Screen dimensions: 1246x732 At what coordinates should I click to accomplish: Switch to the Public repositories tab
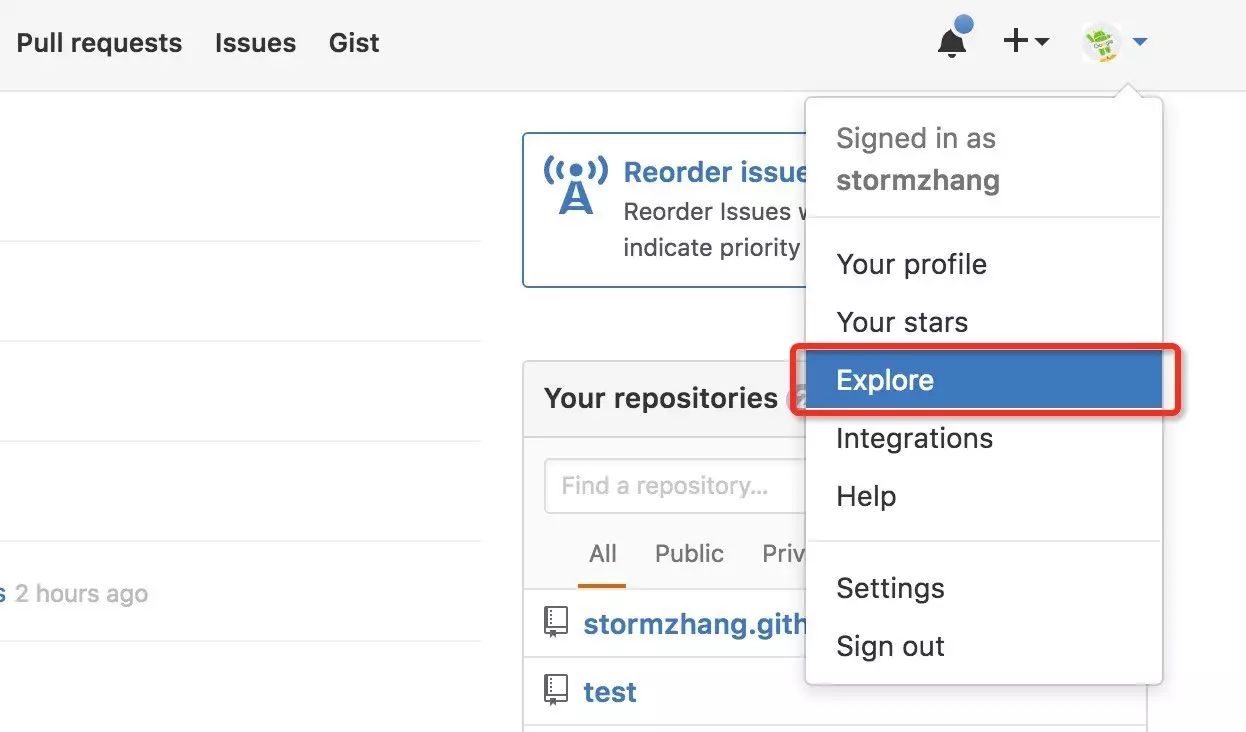[689, 554]
